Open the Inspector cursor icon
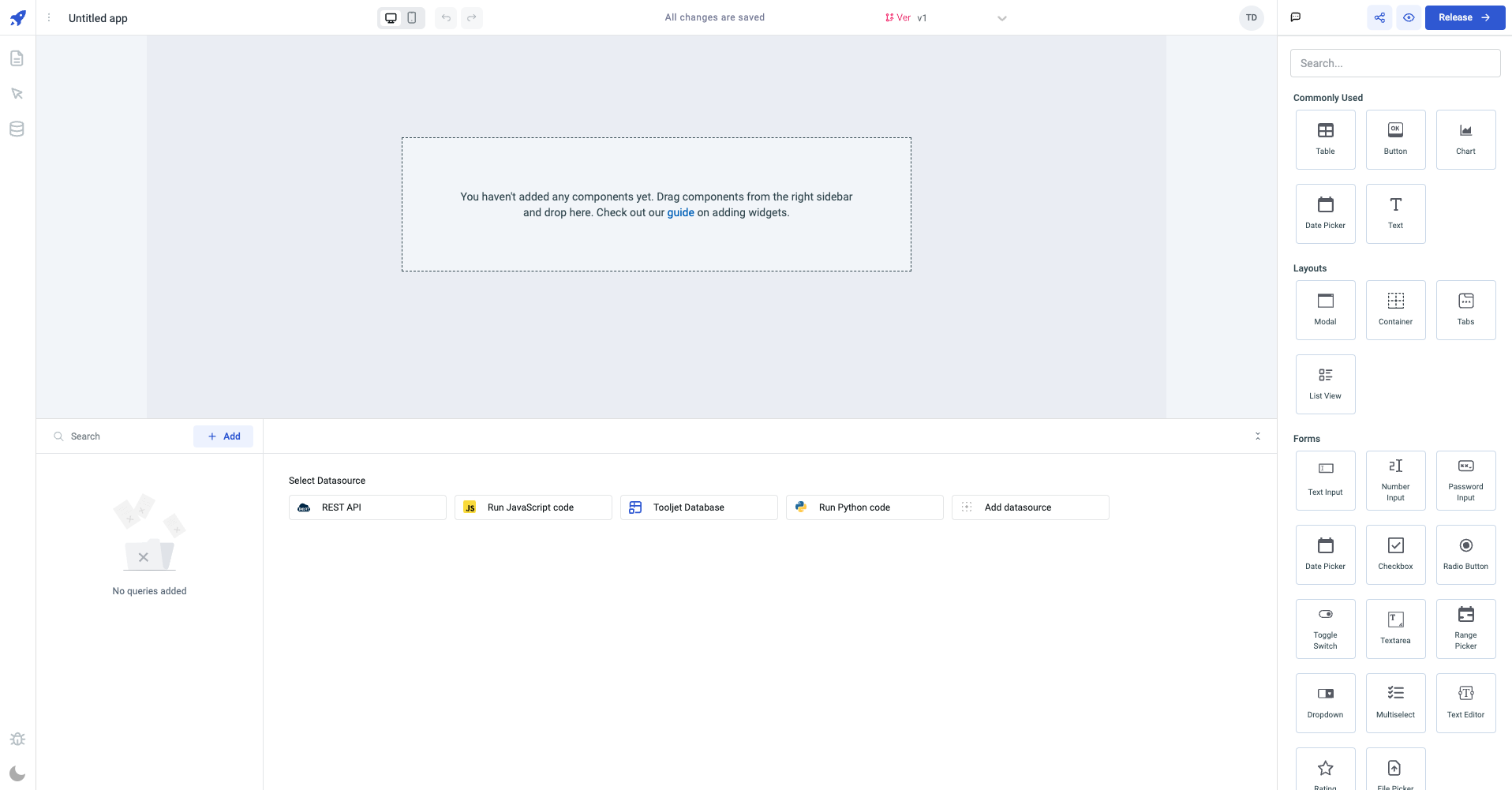 17,94
